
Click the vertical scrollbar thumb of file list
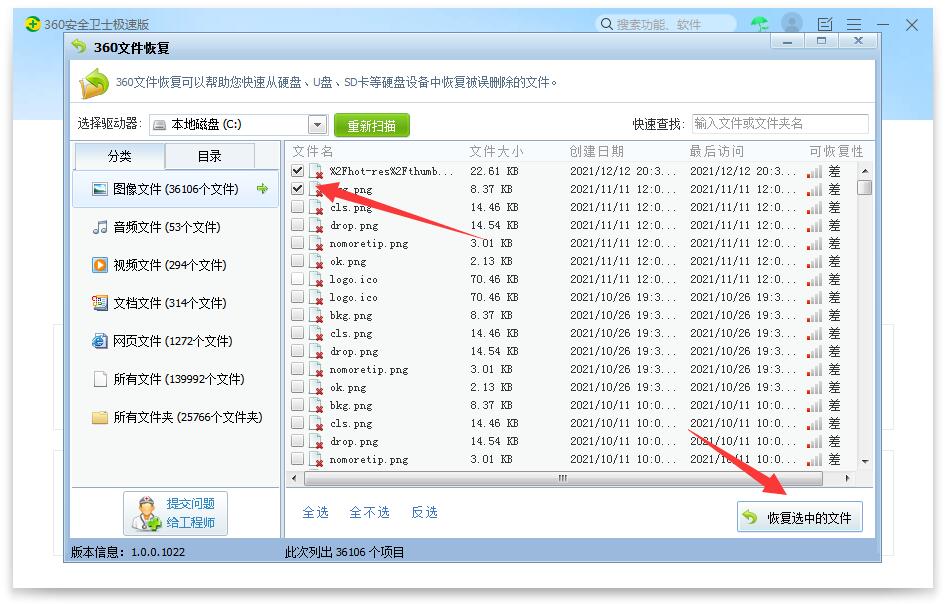pos(865,188)
